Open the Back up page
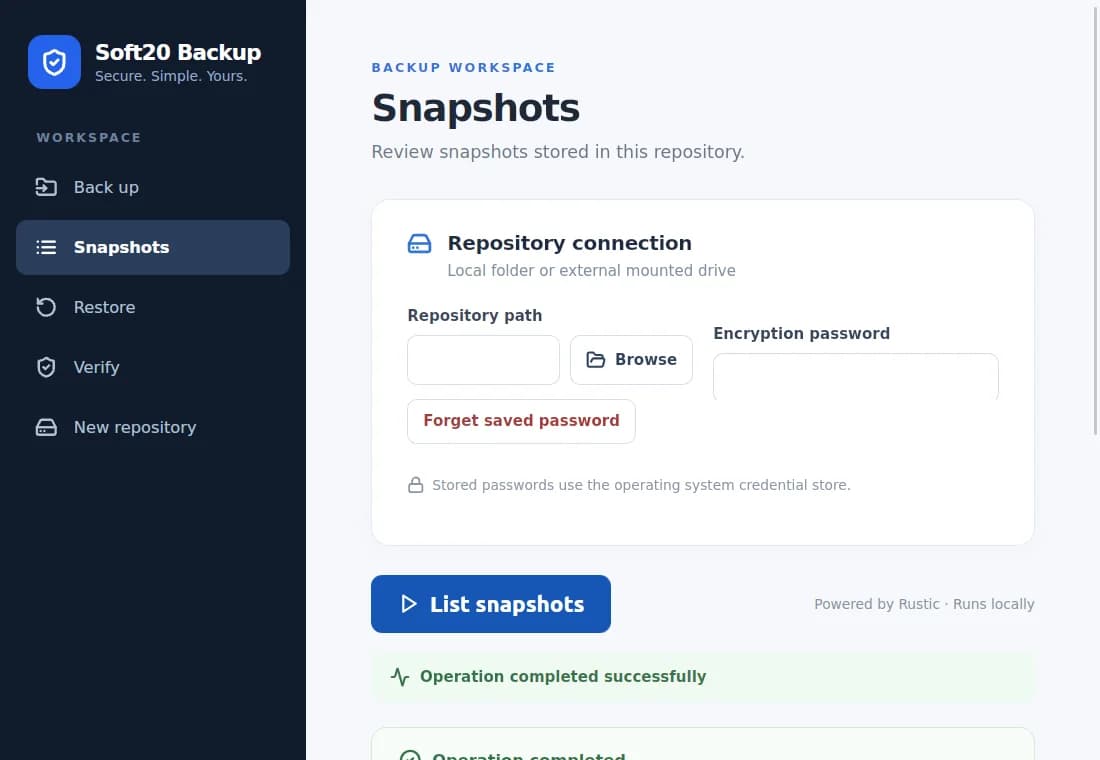 click(153, 187)
